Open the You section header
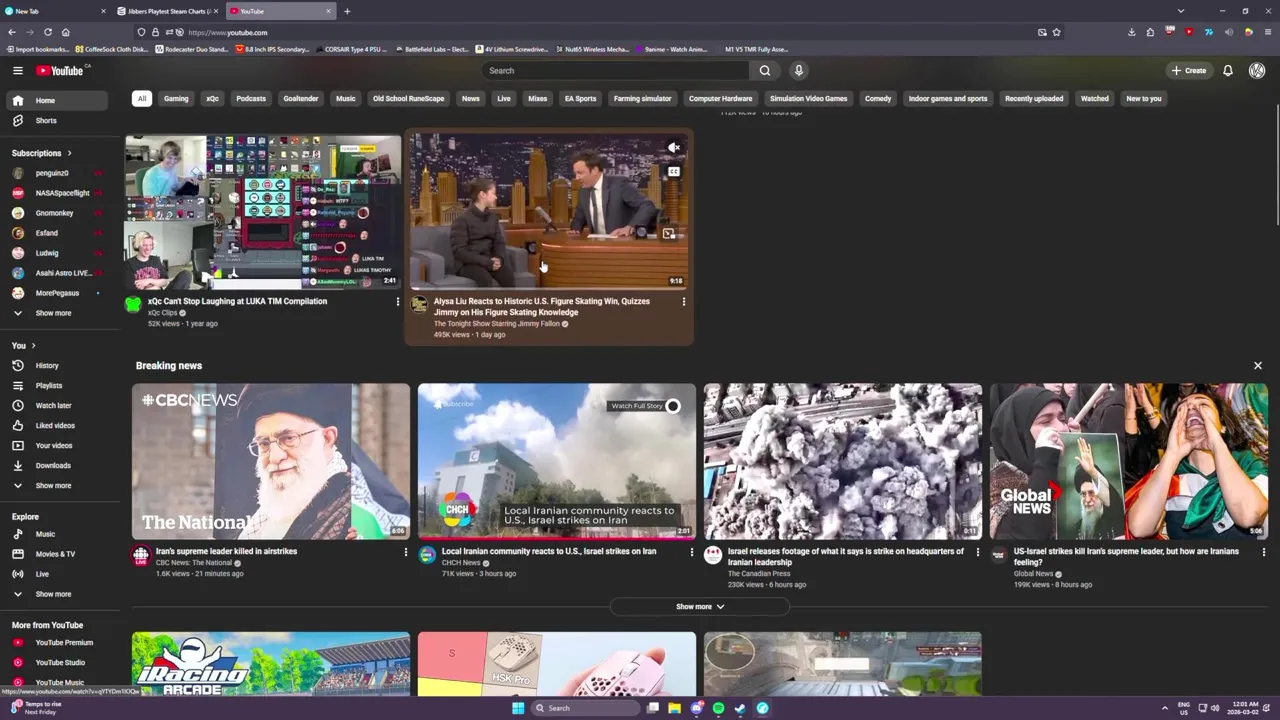Screen dimensions: 1280x720 click(x=23, y=345)
